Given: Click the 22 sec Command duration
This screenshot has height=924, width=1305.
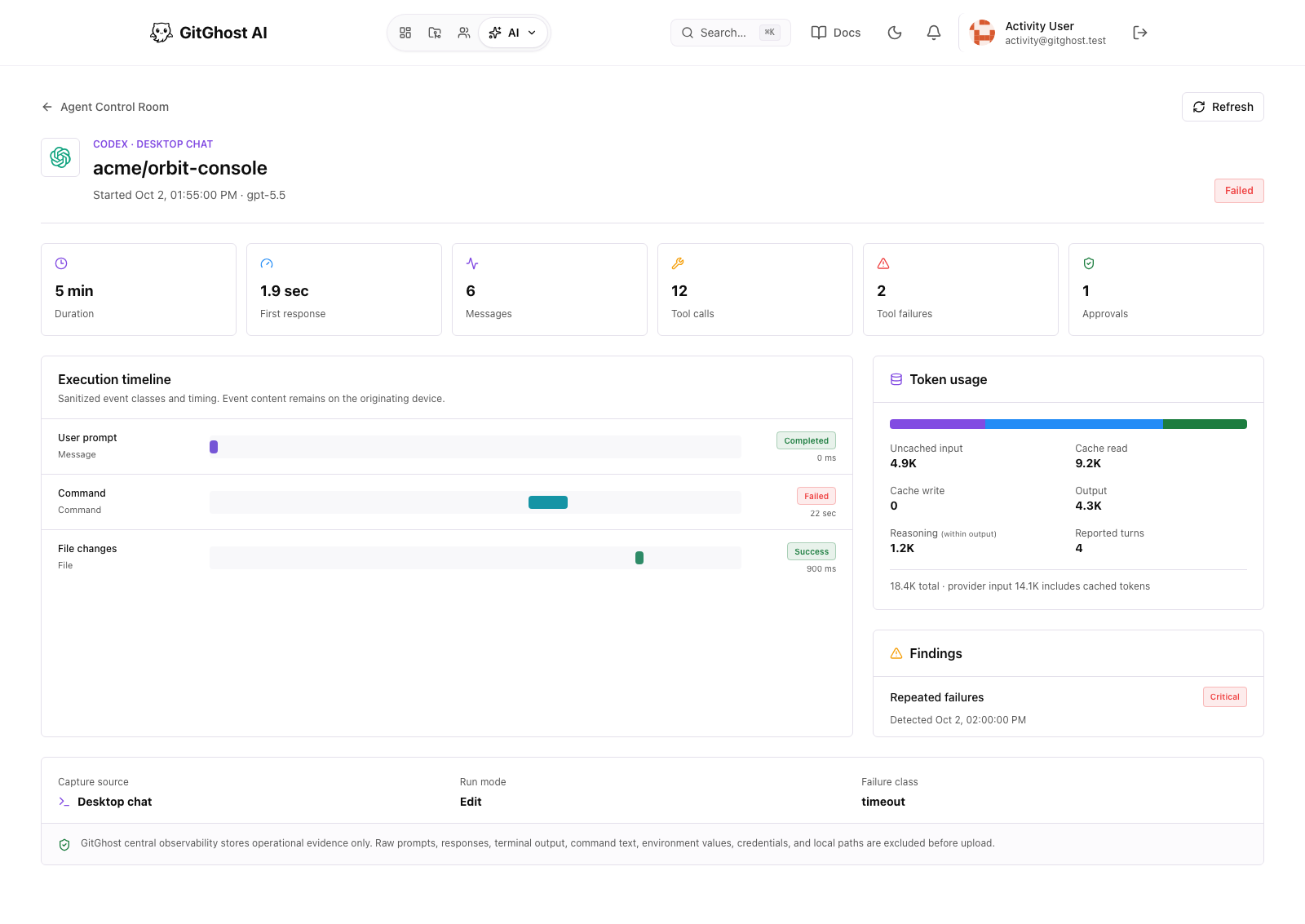Looking at the screenshot, I should click(x=823, y=514).
